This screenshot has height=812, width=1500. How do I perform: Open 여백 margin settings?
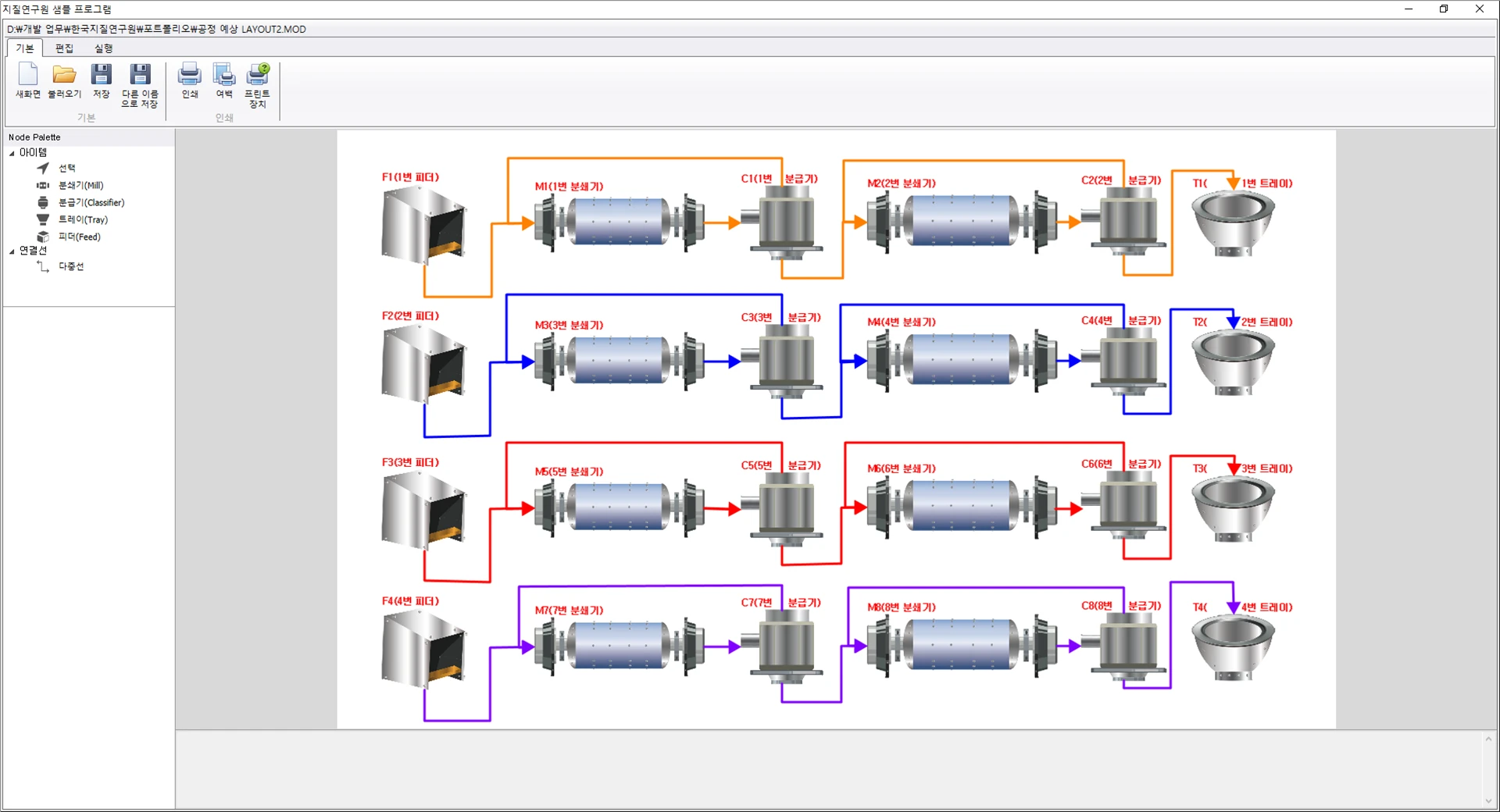[x=224, y=81]
